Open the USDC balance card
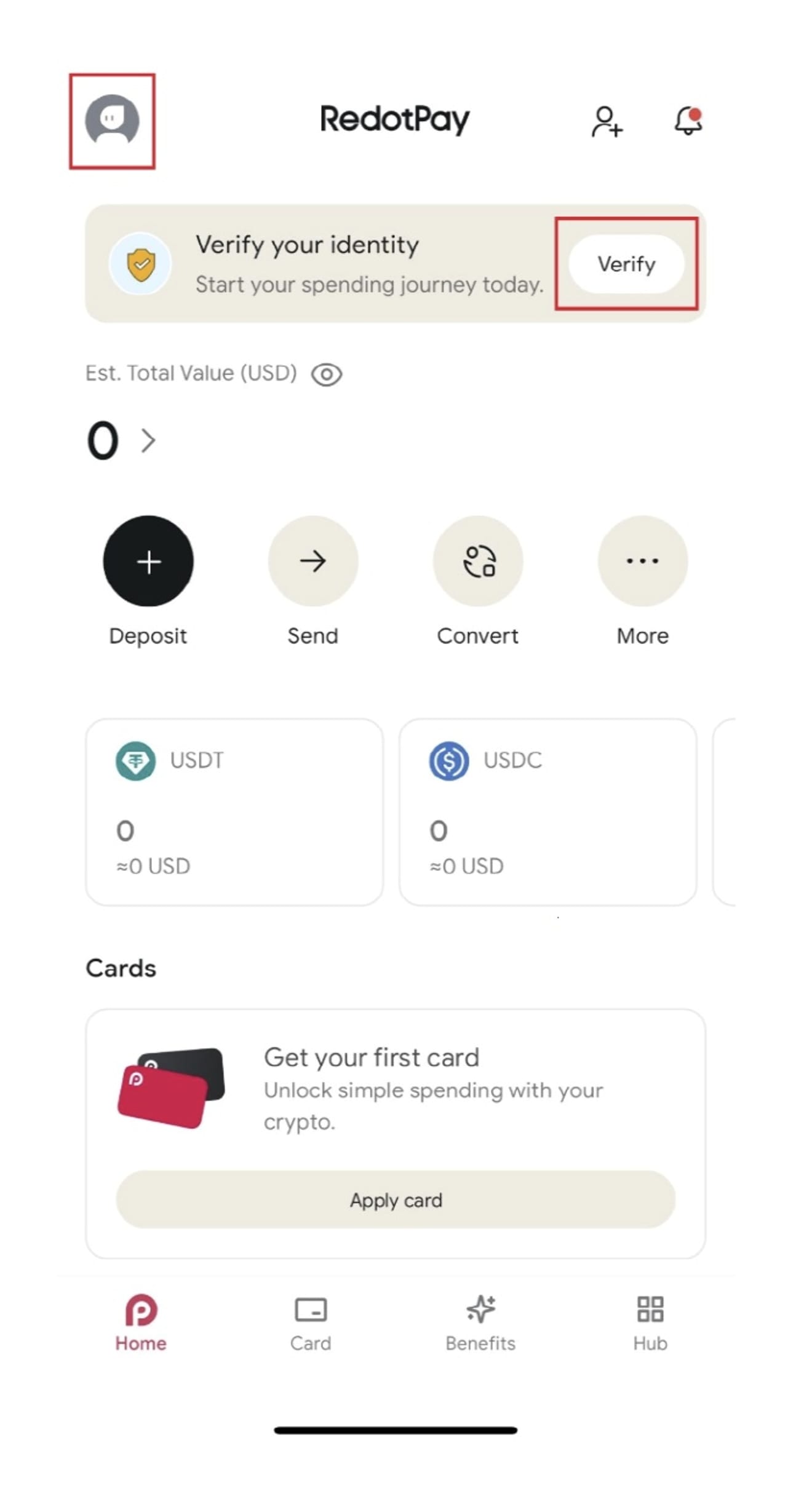This screenshot has width=812, height=1504. point(547,812)
